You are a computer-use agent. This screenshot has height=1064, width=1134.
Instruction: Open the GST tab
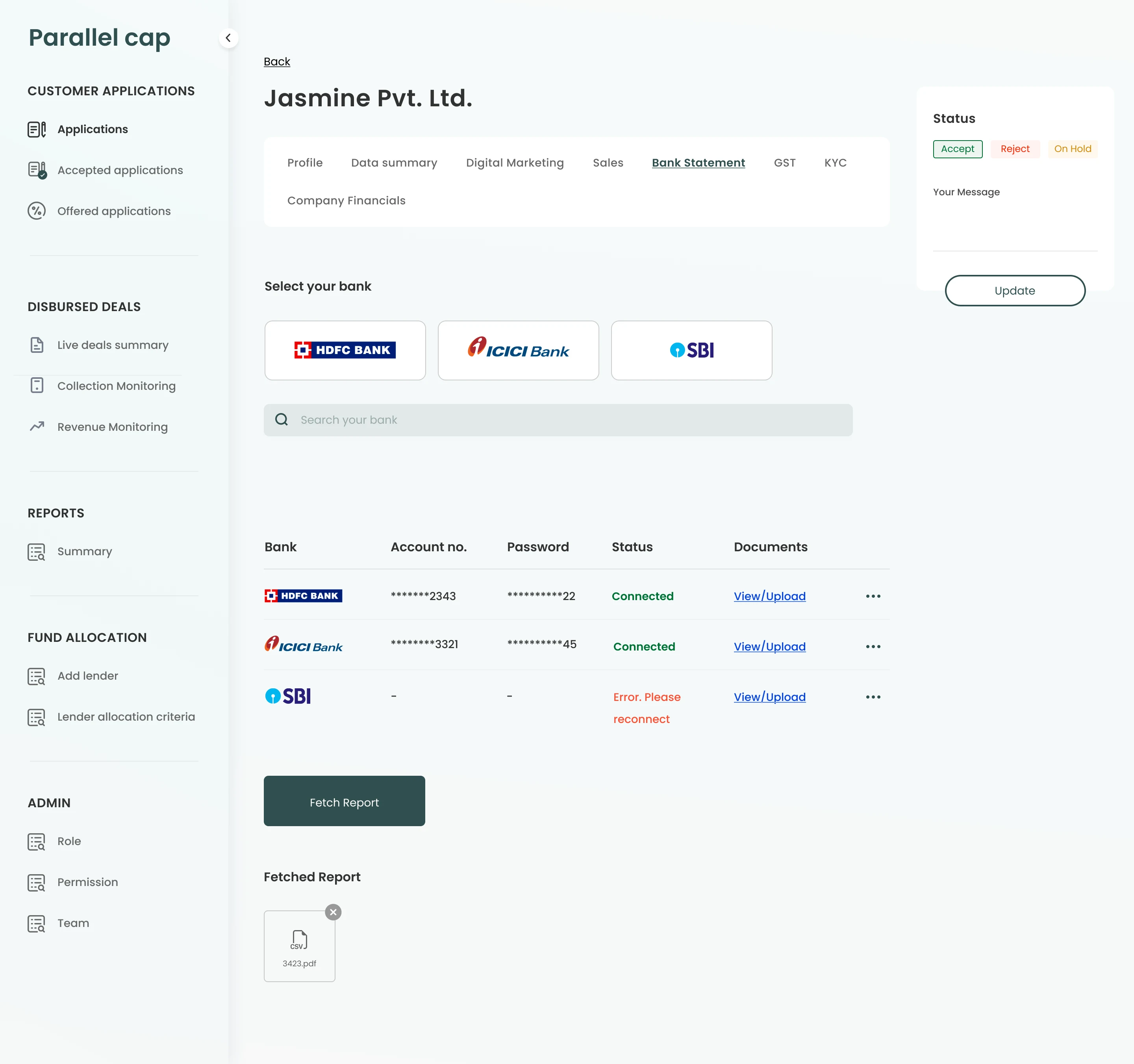pos(785,163)
